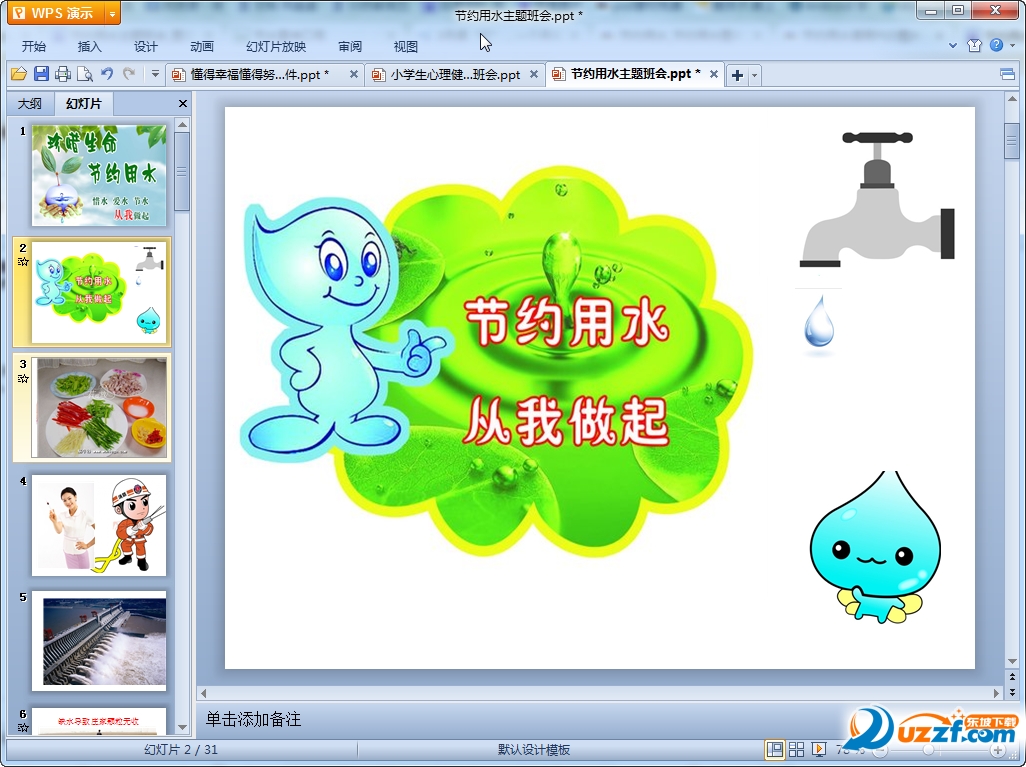1026x767 pixels.
Task: Close the 小学生心理健...班会.ppt tab
Action: (534, 75)
